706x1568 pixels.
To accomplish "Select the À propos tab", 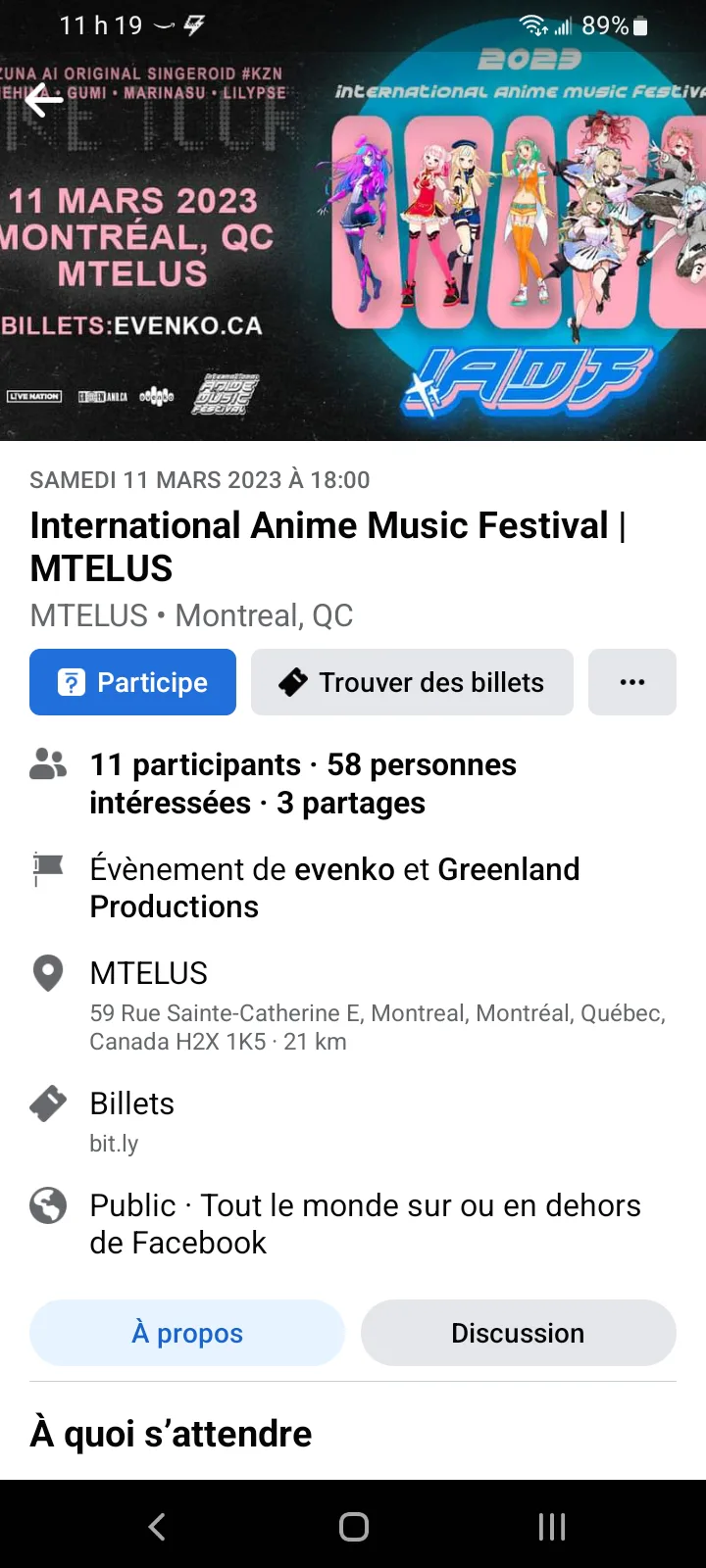I will coord(187,1333).
